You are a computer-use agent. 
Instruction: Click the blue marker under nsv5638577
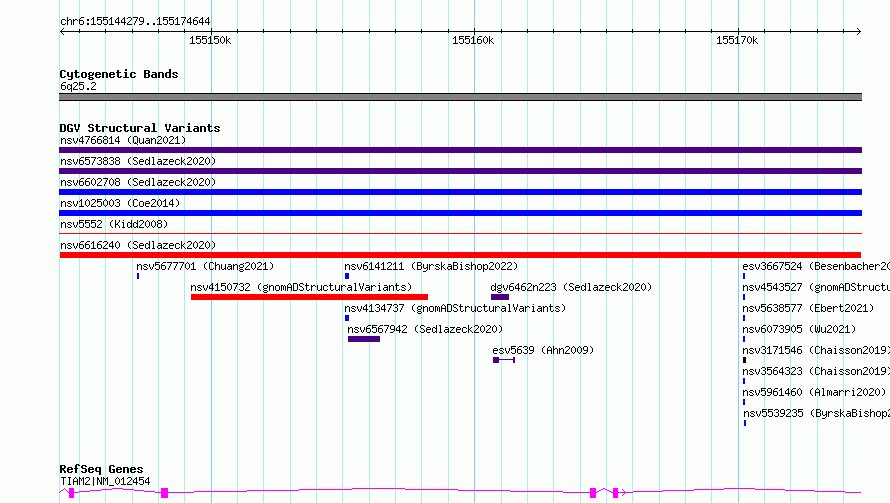pos(744,318)
